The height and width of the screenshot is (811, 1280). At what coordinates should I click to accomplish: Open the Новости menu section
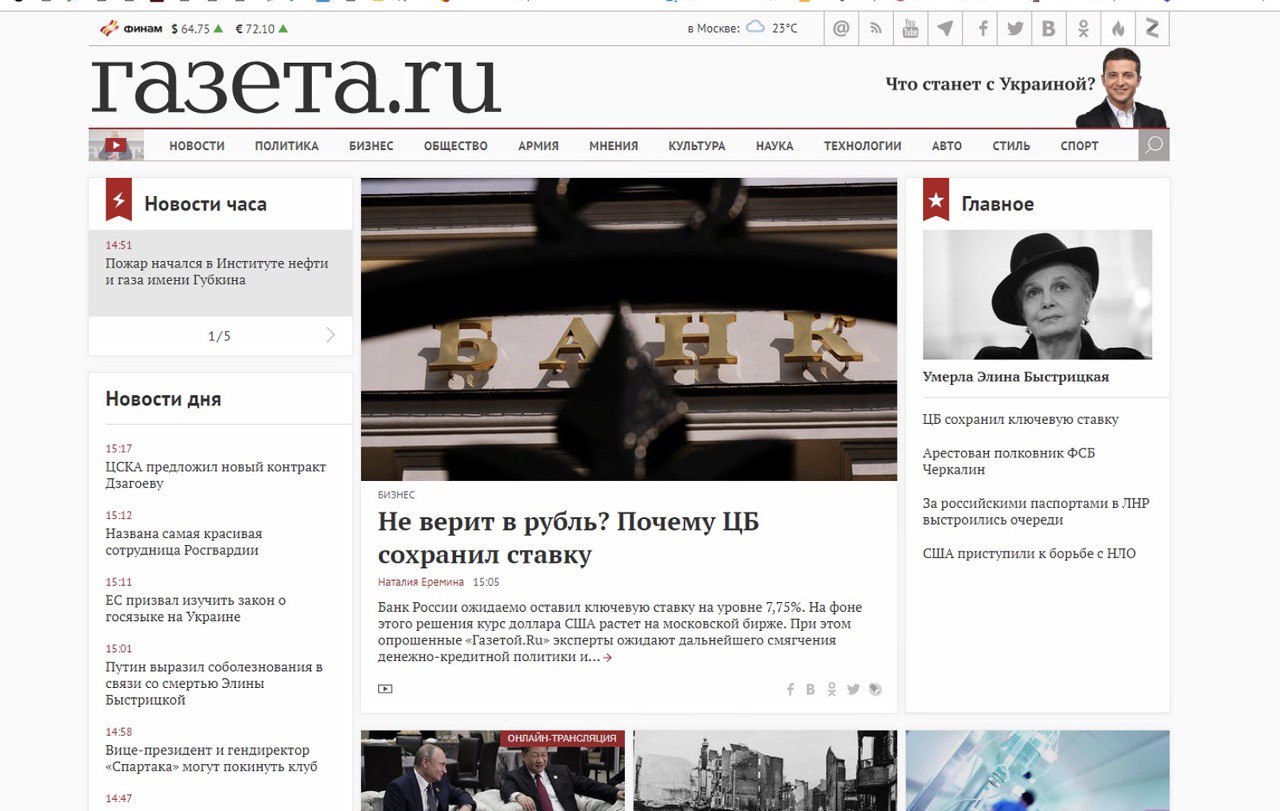point(197,146)
